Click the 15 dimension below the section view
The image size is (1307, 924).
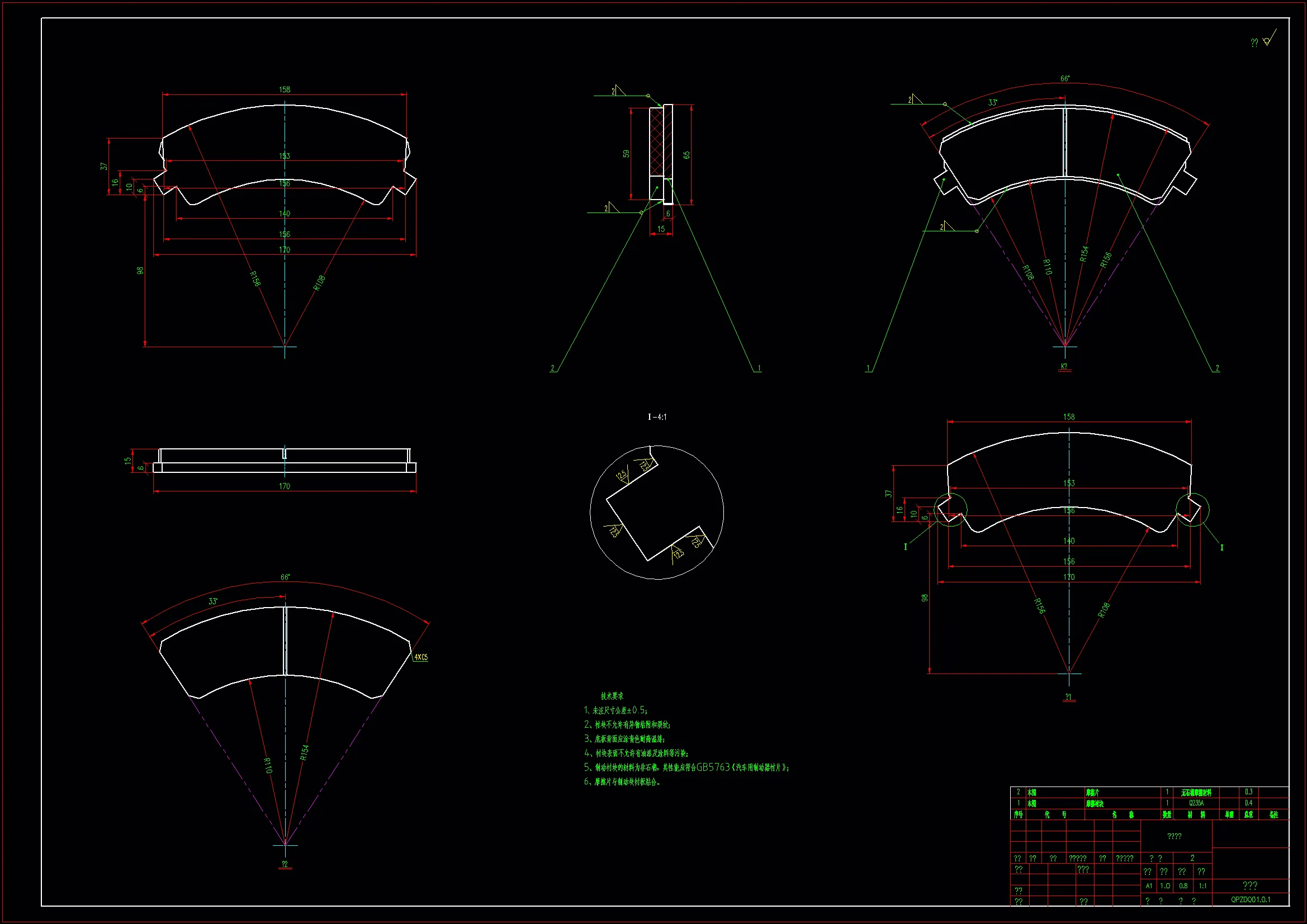pos(661,229)
